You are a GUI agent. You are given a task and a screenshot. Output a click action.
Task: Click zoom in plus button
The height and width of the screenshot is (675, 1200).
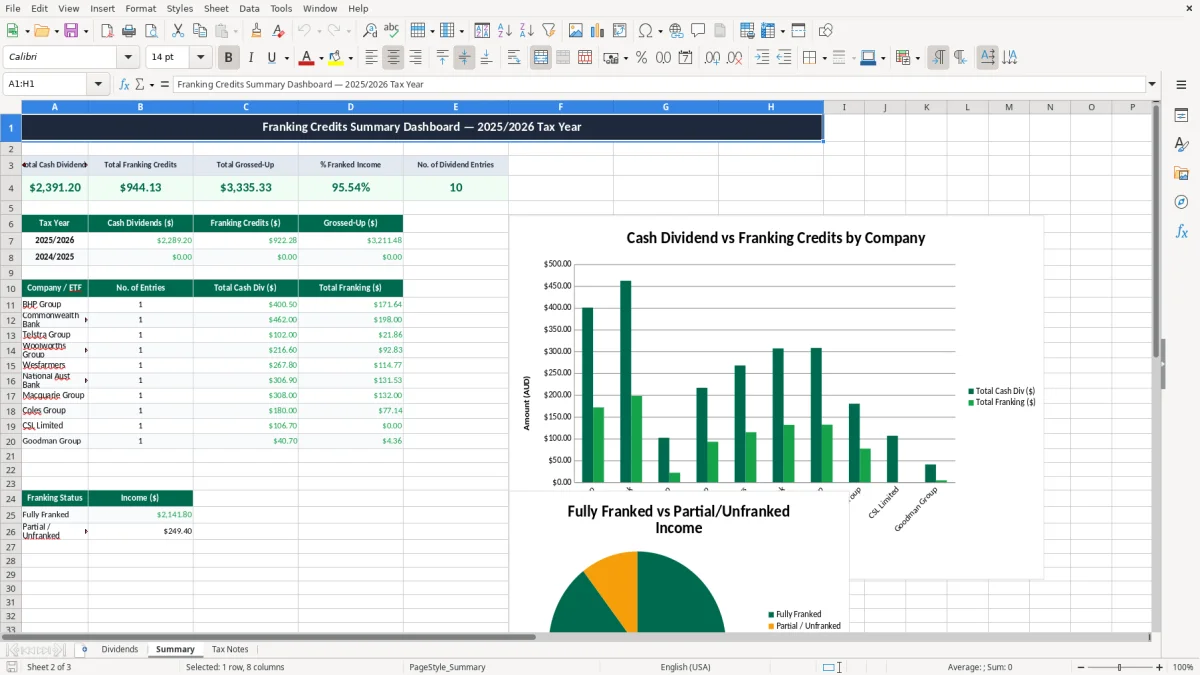pos(1160,667)
